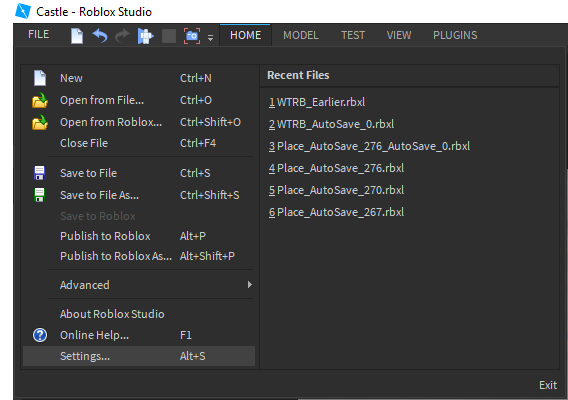Click folder icon beside Open from File
Viewport: 568px width, 400px height.
(40, 100)
